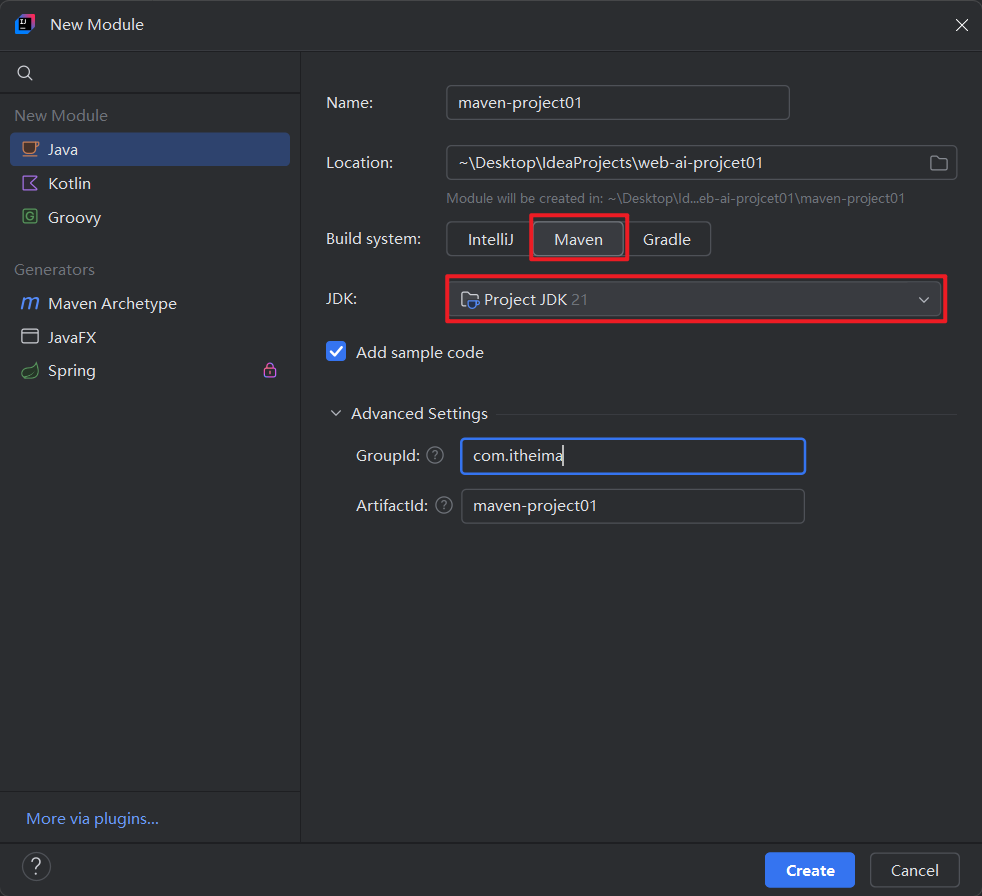
Task: Select Groovy module type
Action: [150, 217]
